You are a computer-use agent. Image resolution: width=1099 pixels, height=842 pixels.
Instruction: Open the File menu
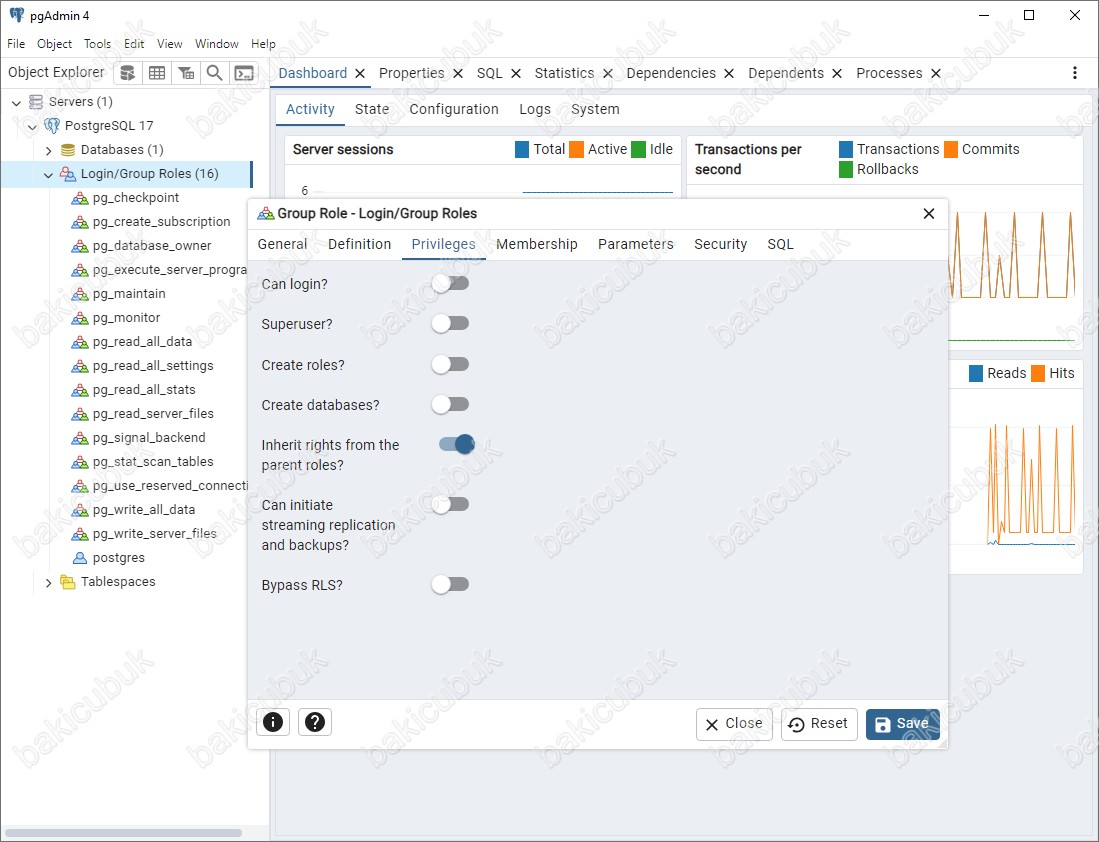tap(16, 43)
